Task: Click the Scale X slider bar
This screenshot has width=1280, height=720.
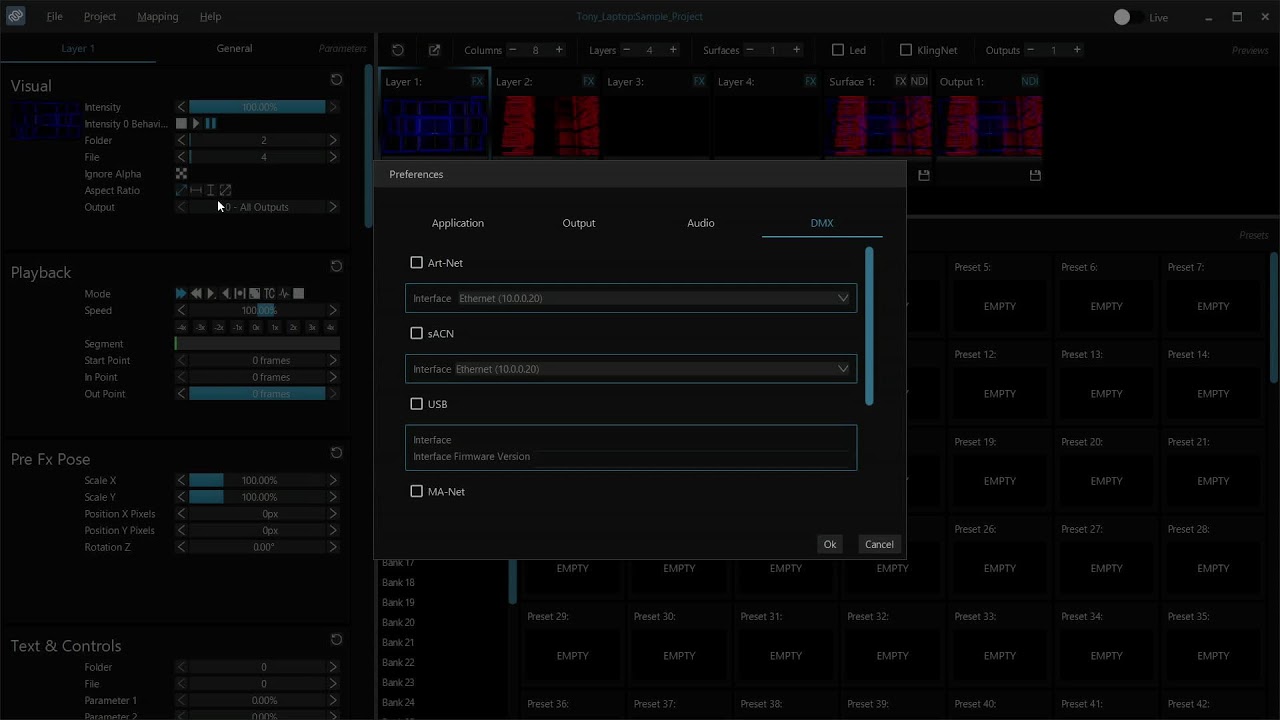Action: 257,481
